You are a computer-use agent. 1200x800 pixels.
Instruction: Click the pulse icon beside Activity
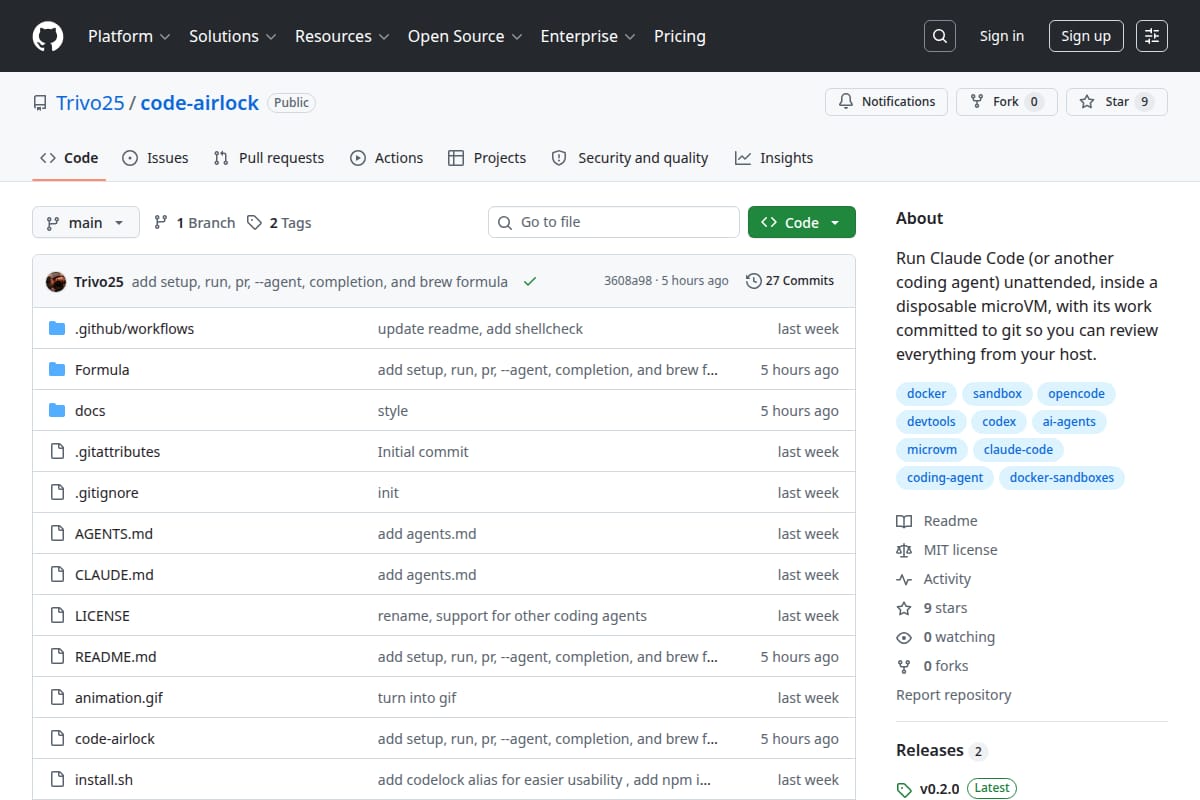904,579
